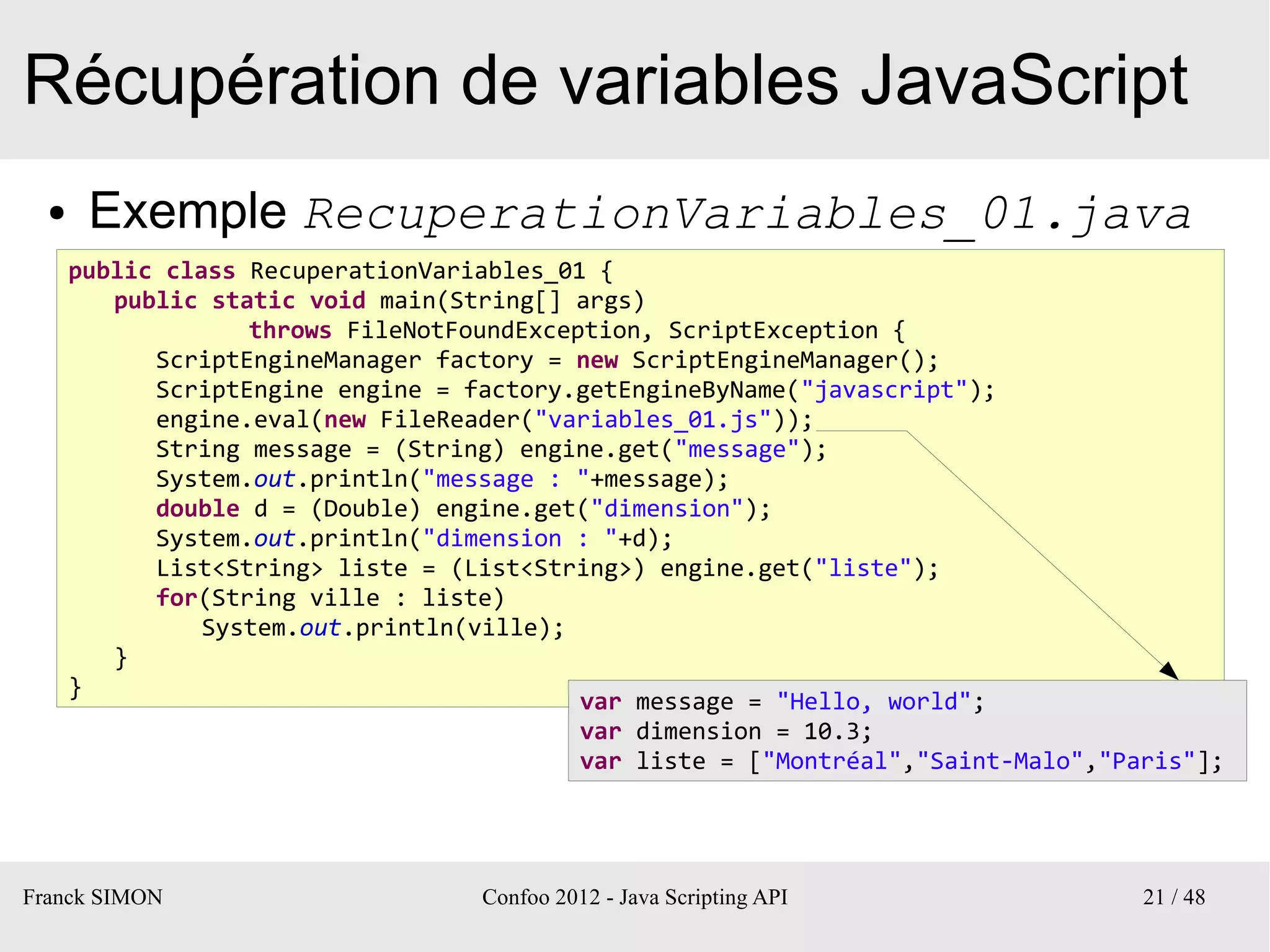Viewport: 1270px width, 952px height.
Task: Click the JavaScript line 'var dimension = 10.3;'
Action: point(726,732)
